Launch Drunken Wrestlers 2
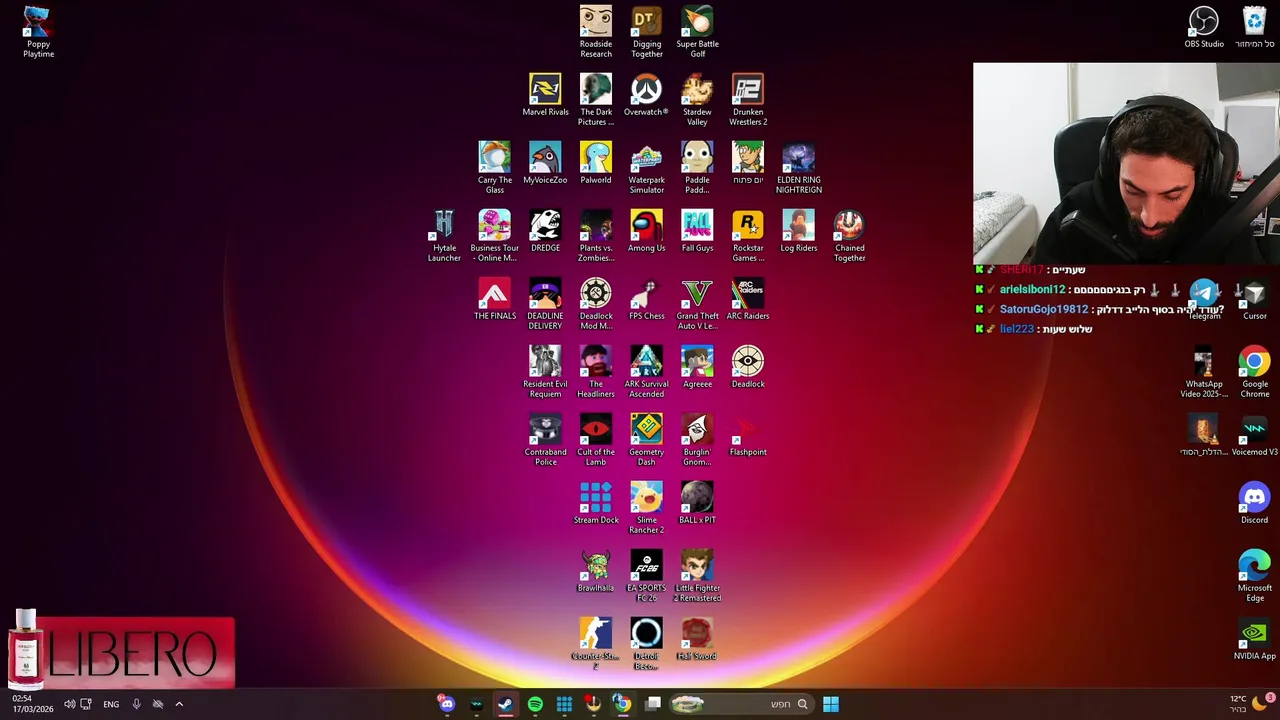 point(748,100)
